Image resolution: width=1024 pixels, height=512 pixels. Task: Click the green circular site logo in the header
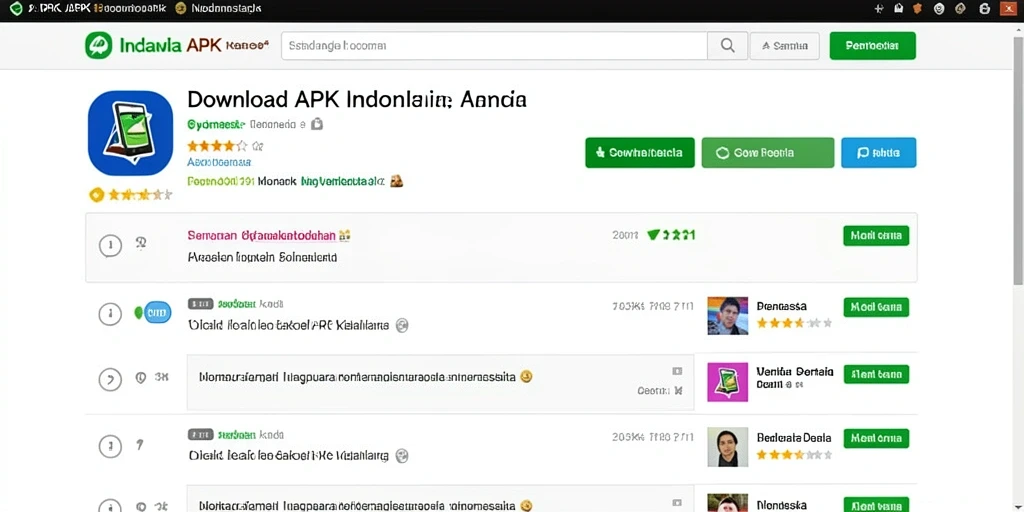pyautogui.click(x=98, y=46)
